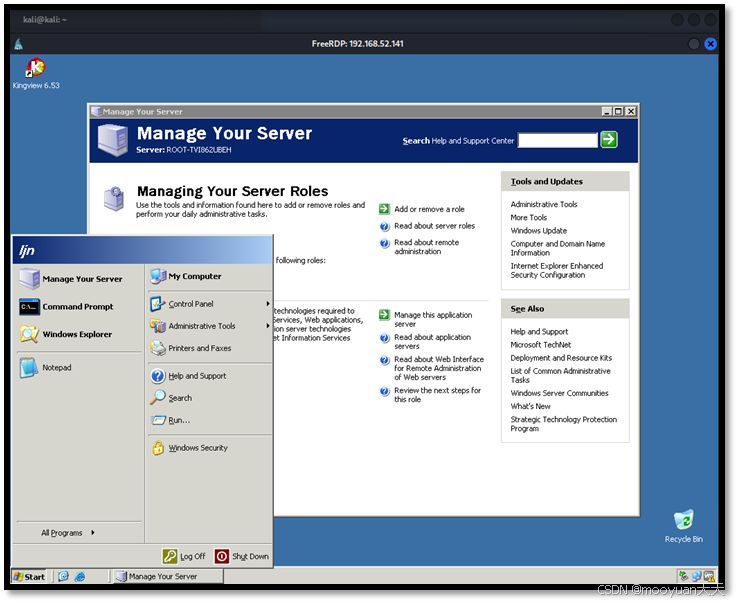The height and width of the screenshot is (603, 738).
Task: Click the Shut Down power icon
Action: click(222, 556)
